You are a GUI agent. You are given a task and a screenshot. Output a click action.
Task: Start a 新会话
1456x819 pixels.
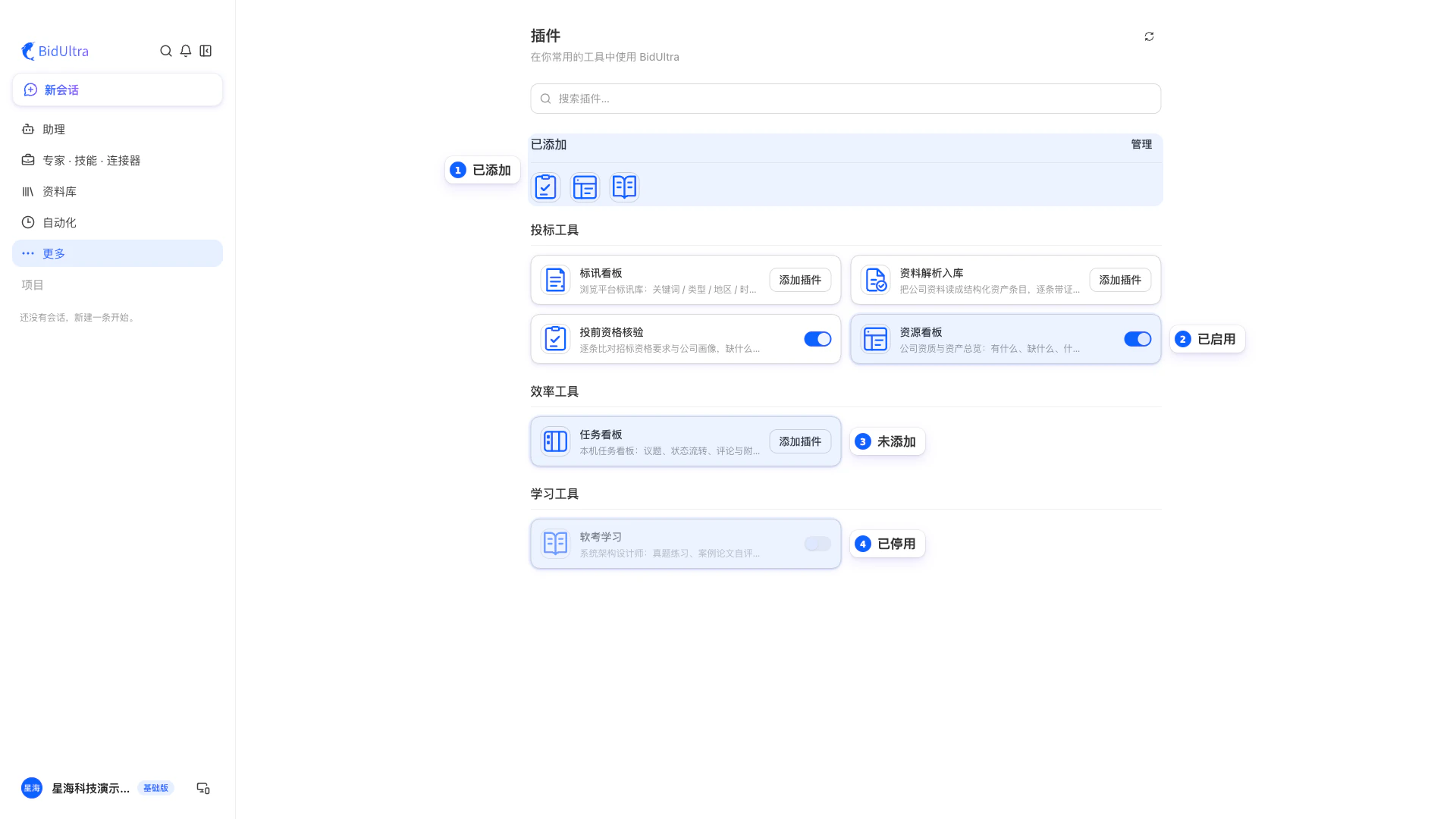click(x=118, y=89)
